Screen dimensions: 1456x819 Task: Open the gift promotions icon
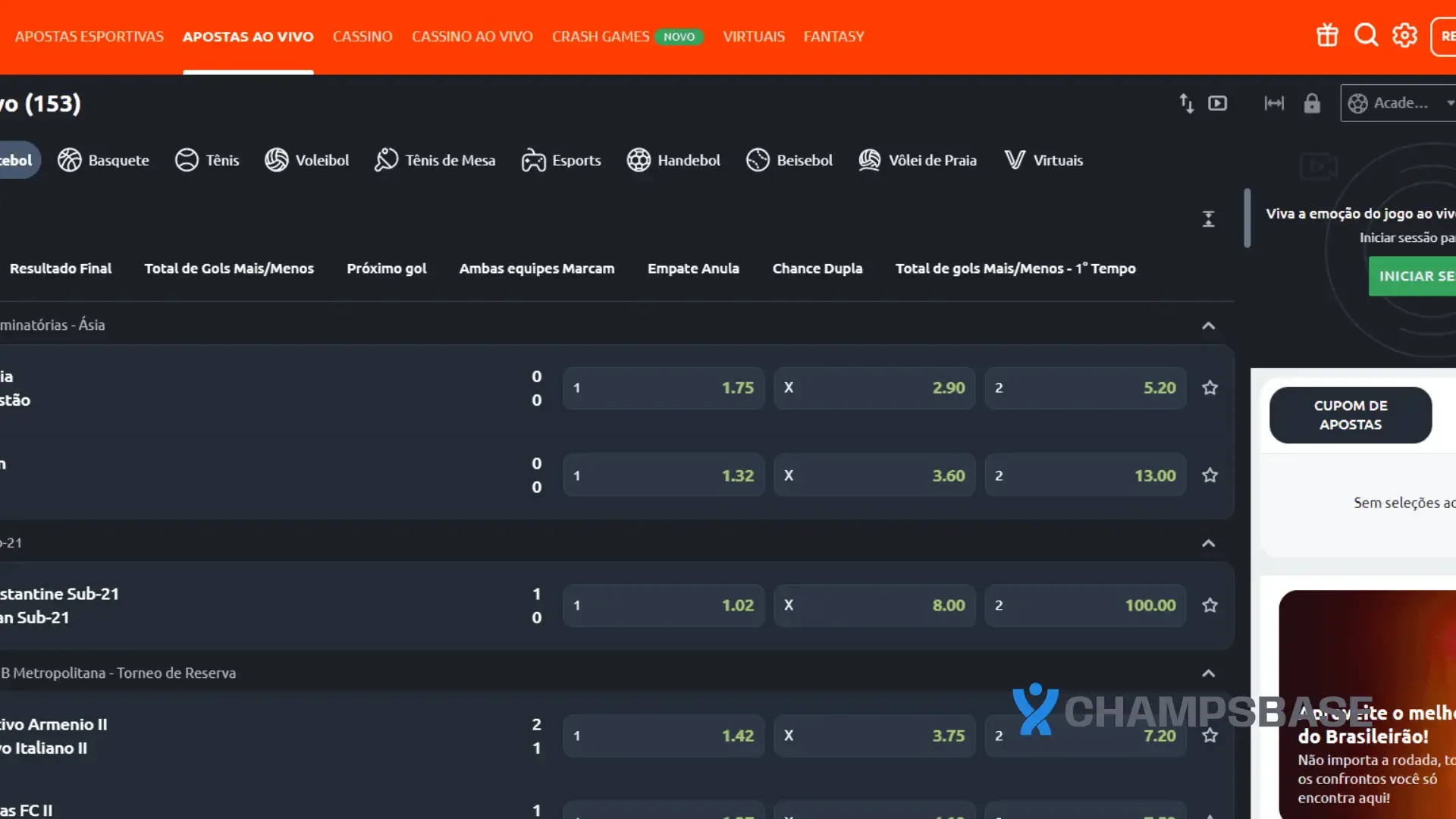[x=1327, y=36]
